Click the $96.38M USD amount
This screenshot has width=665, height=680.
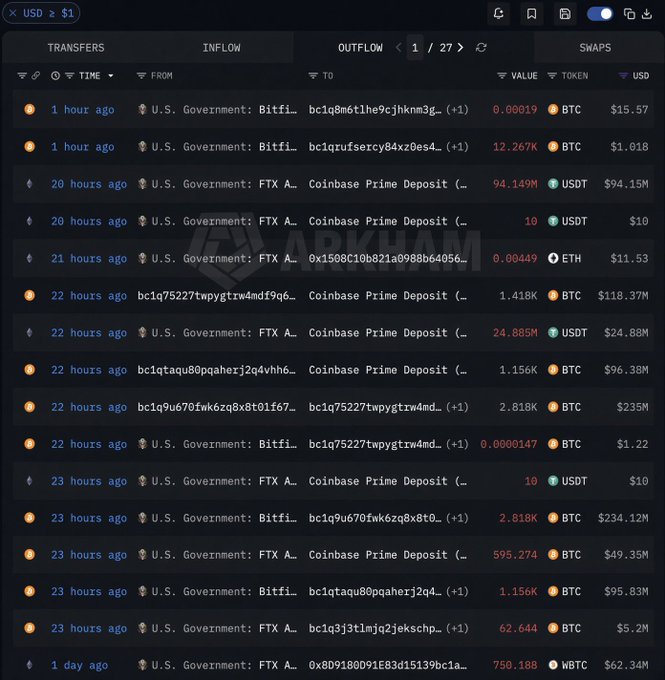(626, 370)
